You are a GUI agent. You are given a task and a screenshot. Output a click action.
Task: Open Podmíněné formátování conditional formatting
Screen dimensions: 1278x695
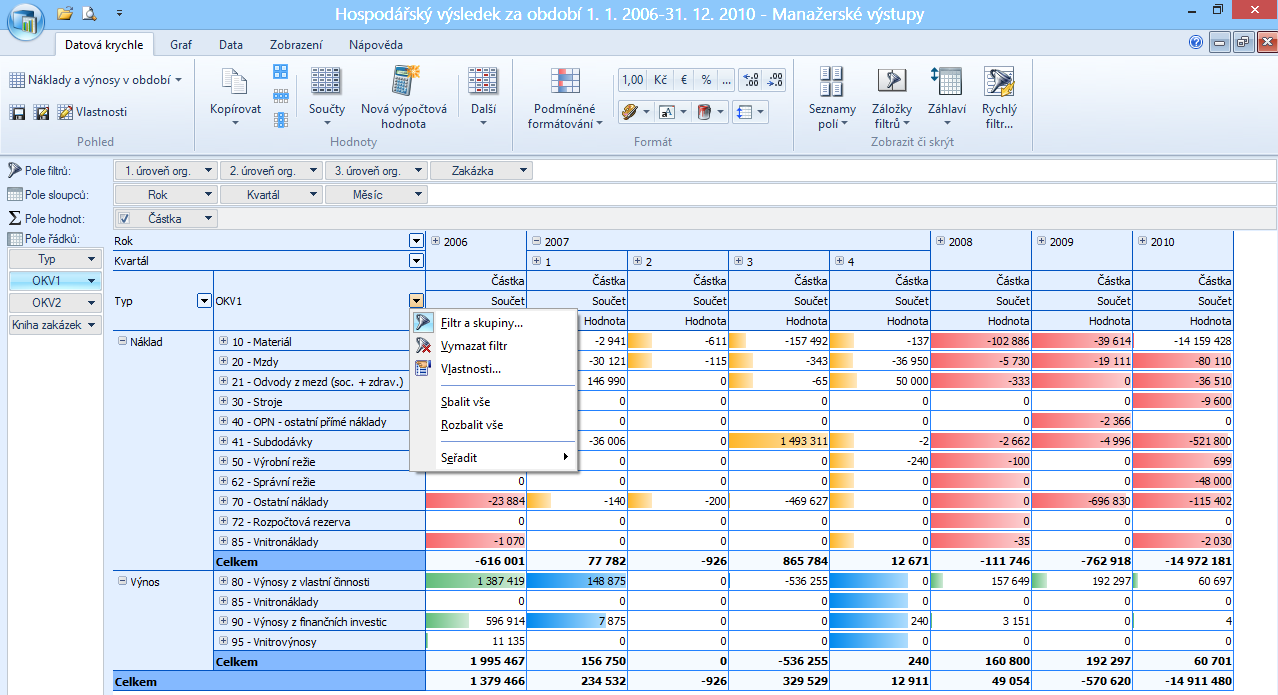click(x=565, y=97)
